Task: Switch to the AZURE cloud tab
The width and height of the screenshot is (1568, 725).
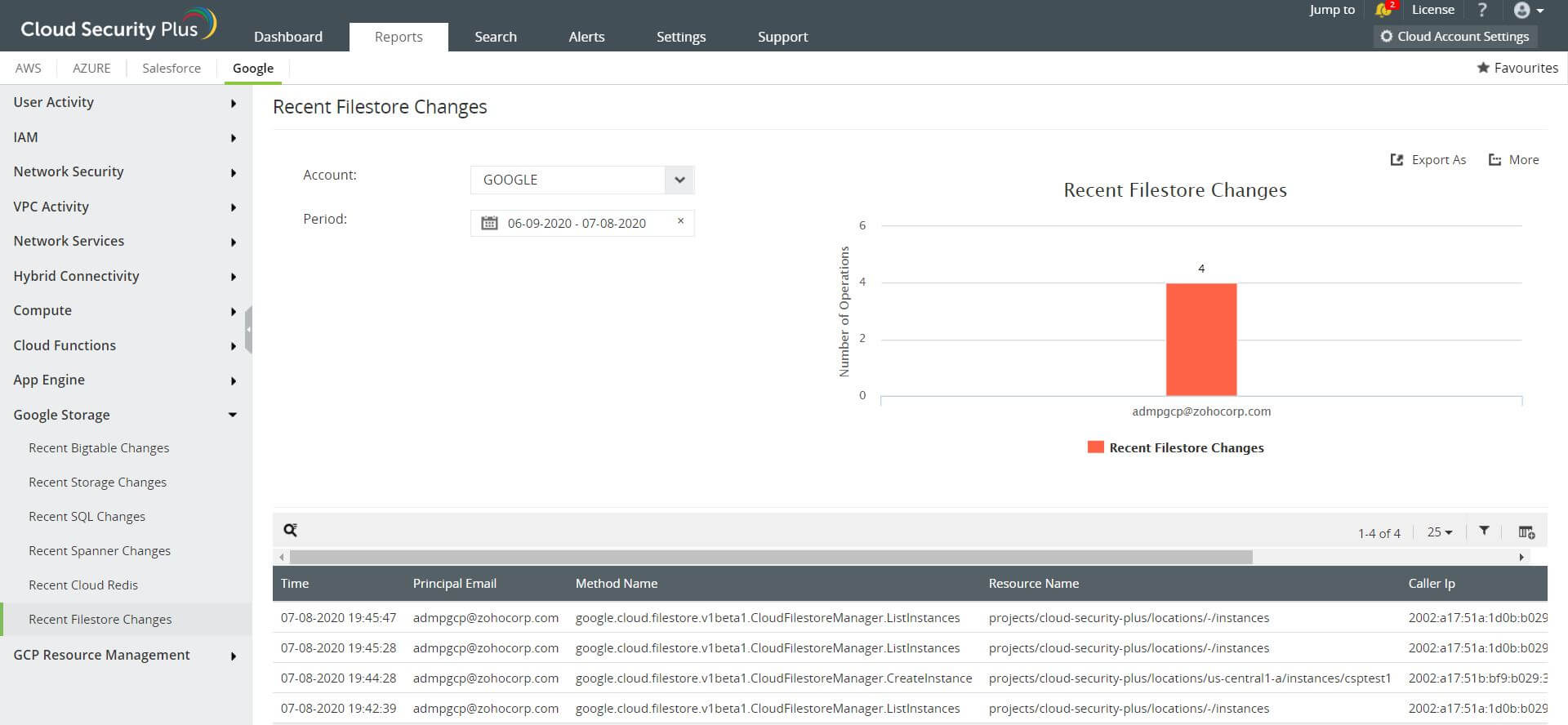Action: [91, 68]
